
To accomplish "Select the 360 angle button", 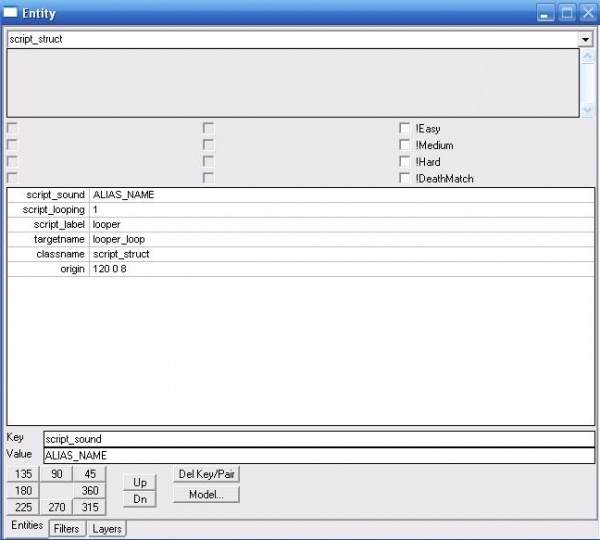I will 90,491.
